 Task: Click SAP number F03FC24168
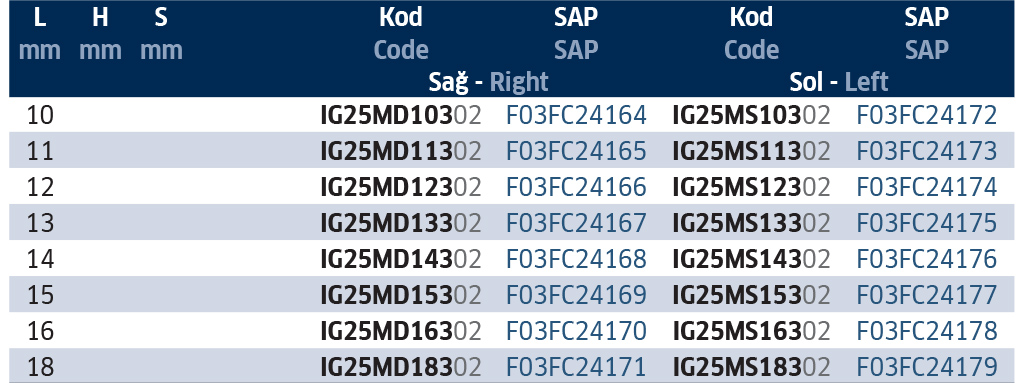click(577, 259)
